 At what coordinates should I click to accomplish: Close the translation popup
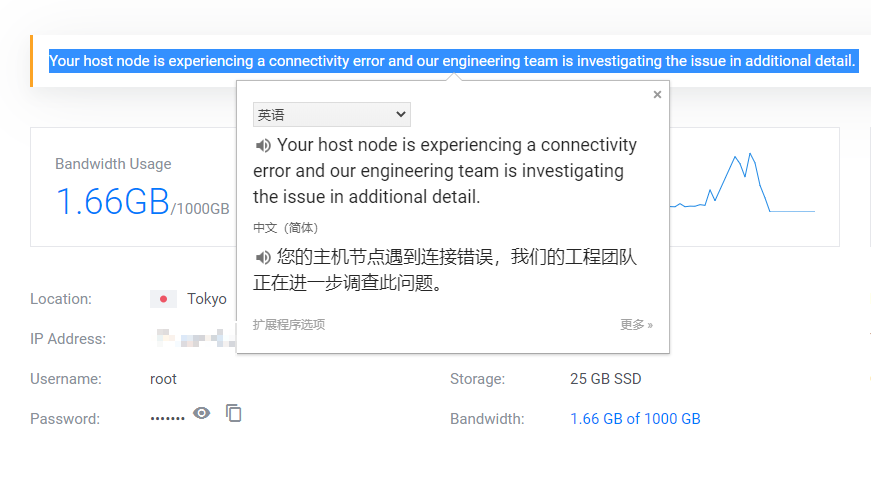[x=657, y=95]
